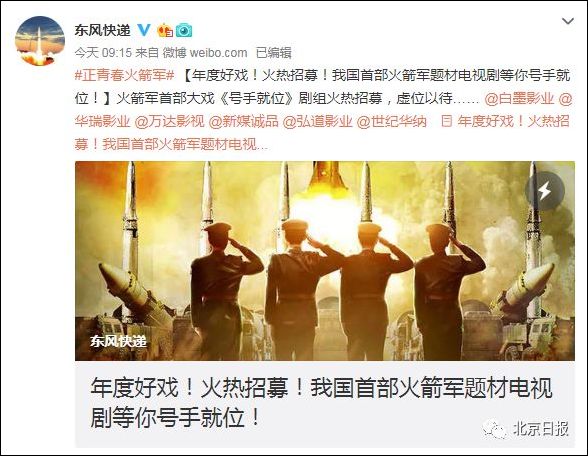
Task: Open the @万达影视 mention
Action: pyautogui.click(x=170, y=122)
